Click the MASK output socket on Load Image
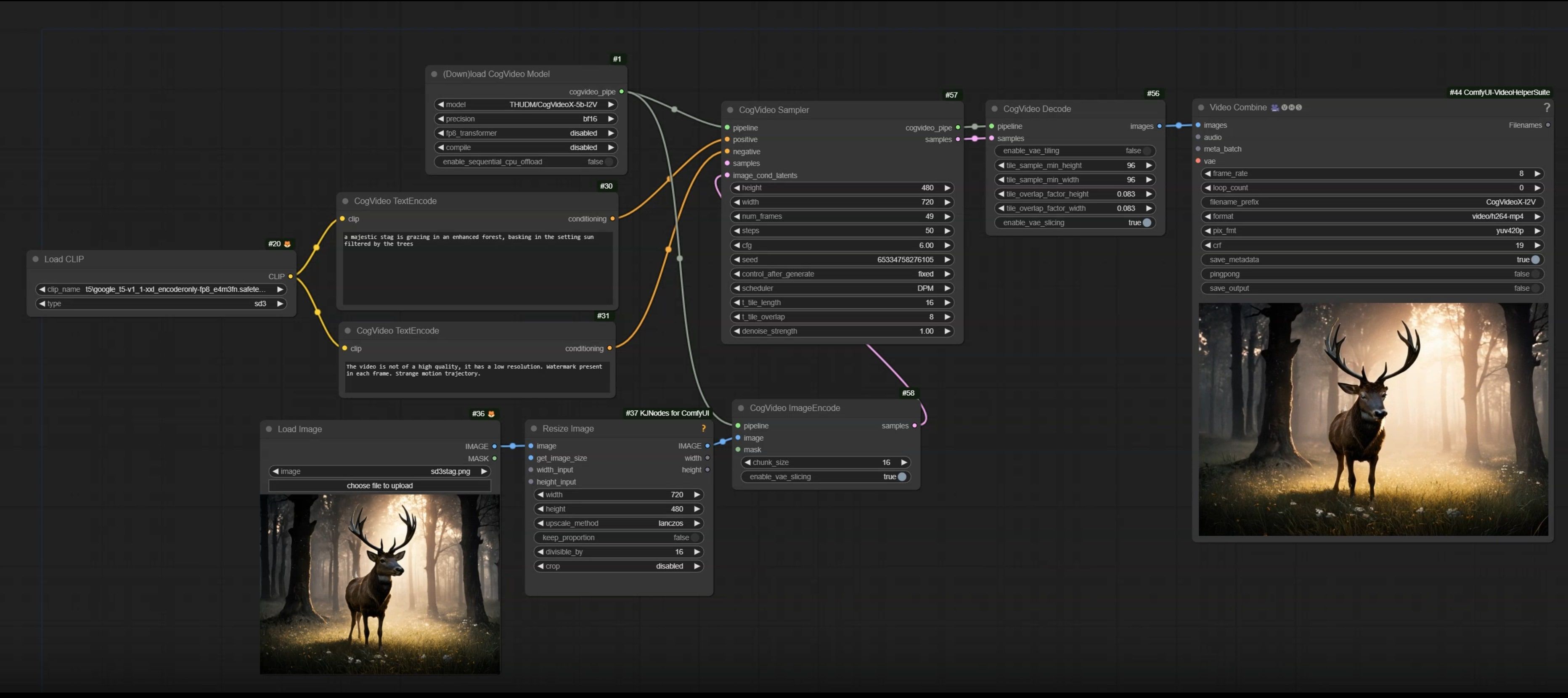 coord(494,458)
